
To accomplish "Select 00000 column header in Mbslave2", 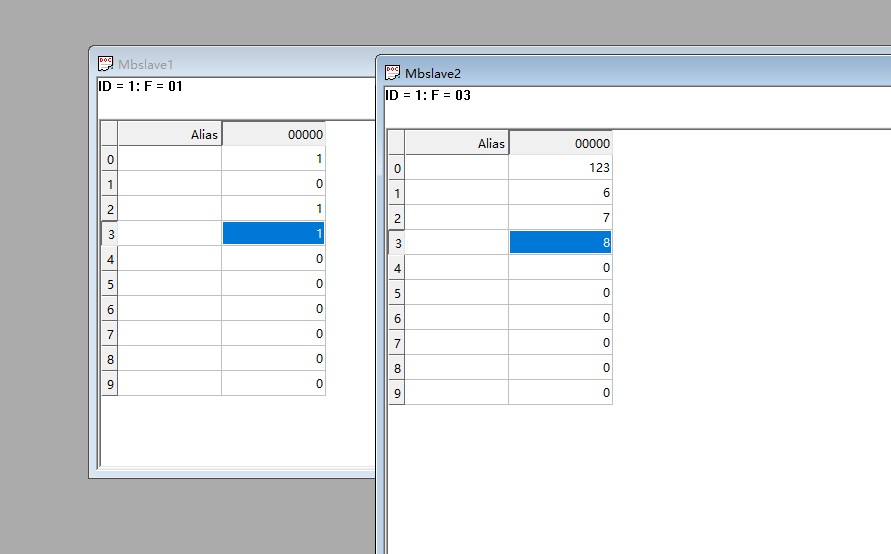I will [x=560, y=143].
